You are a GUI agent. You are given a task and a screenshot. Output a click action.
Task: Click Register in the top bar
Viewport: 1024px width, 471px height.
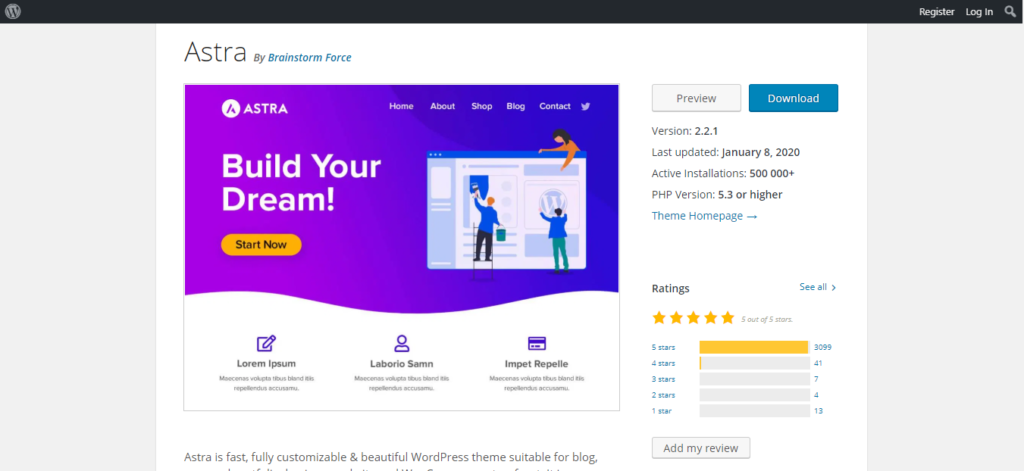(x=936, y=12)
